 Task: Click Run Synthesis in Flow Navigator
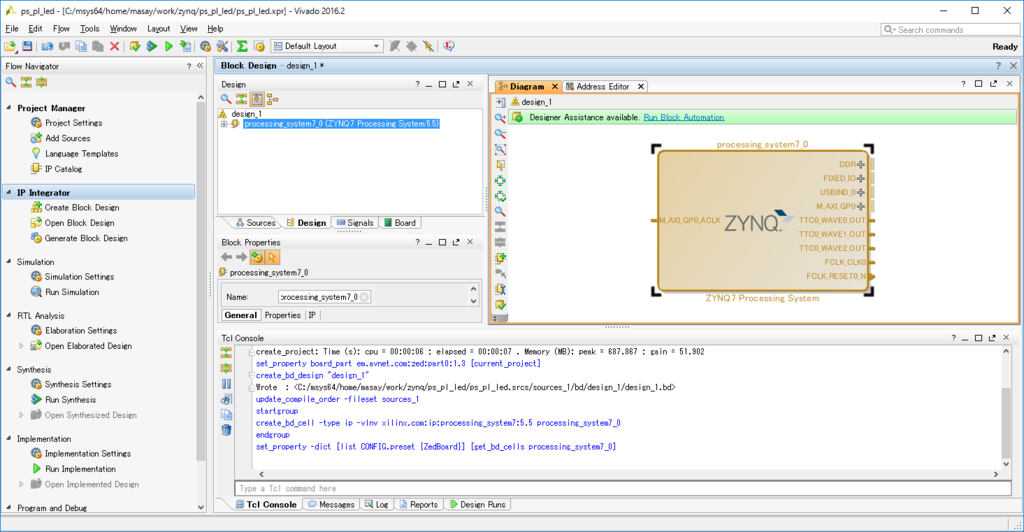(71, 399)
